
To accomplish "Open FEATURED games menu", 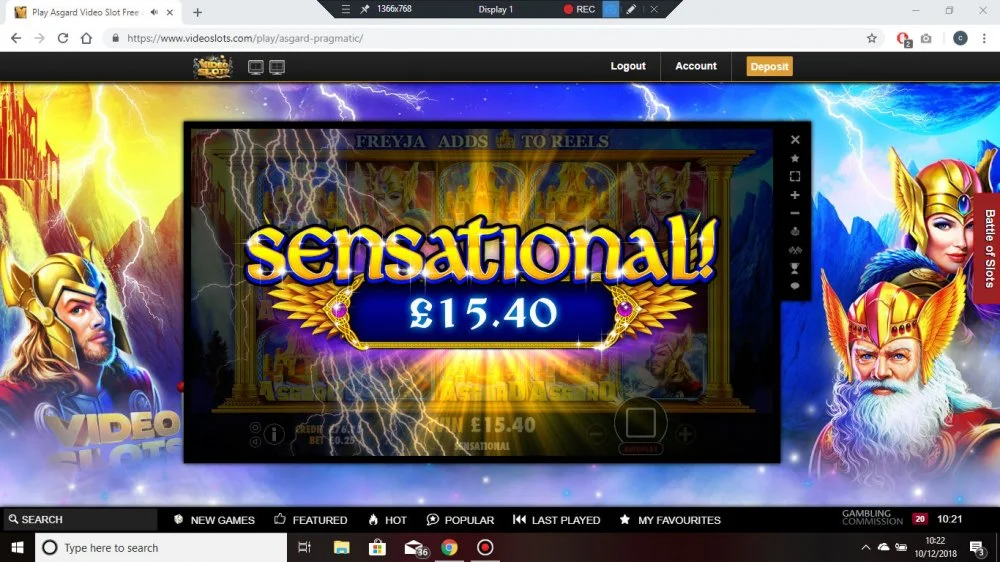I will click(x=311, y=520).
